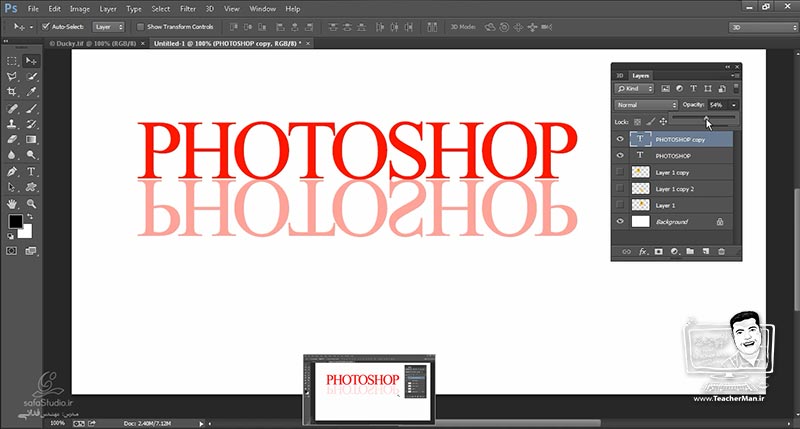Show the Layer 1 copy layer
The width and height of the screenshot is (800, 429).
pos(620,172)
